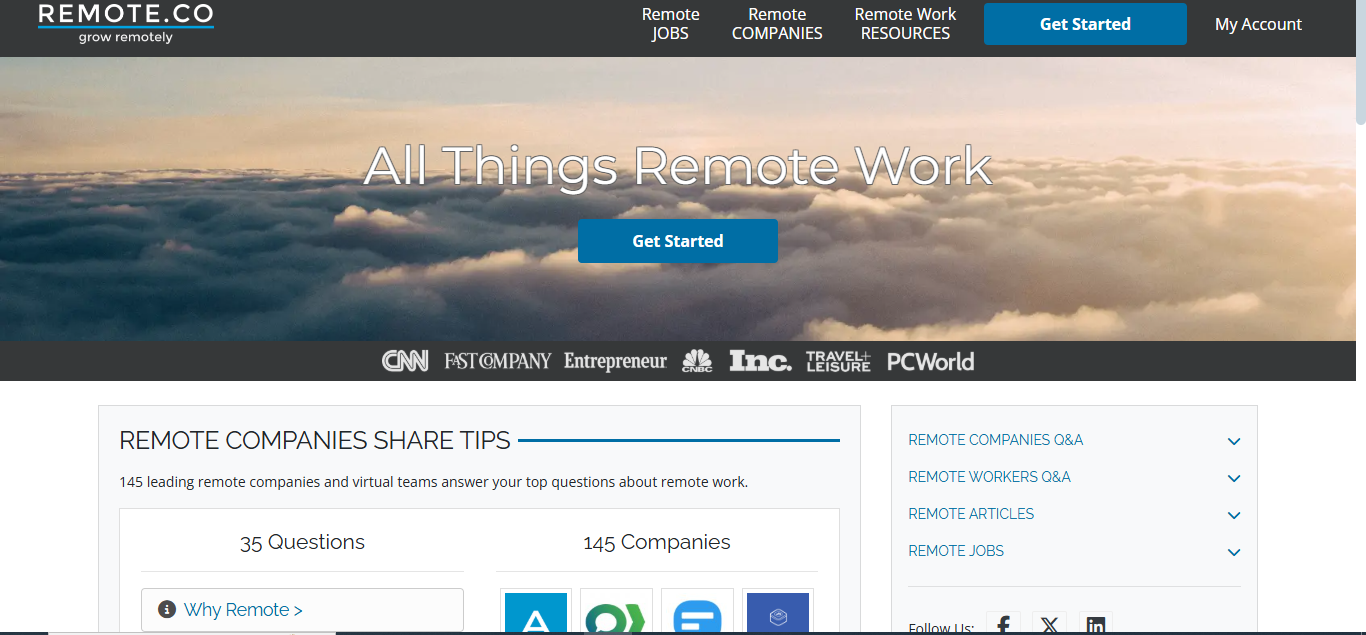The height and width of the screenshot is (635, 1366).
Task: Click the CNN logo
Action: (x=405, y=361)
